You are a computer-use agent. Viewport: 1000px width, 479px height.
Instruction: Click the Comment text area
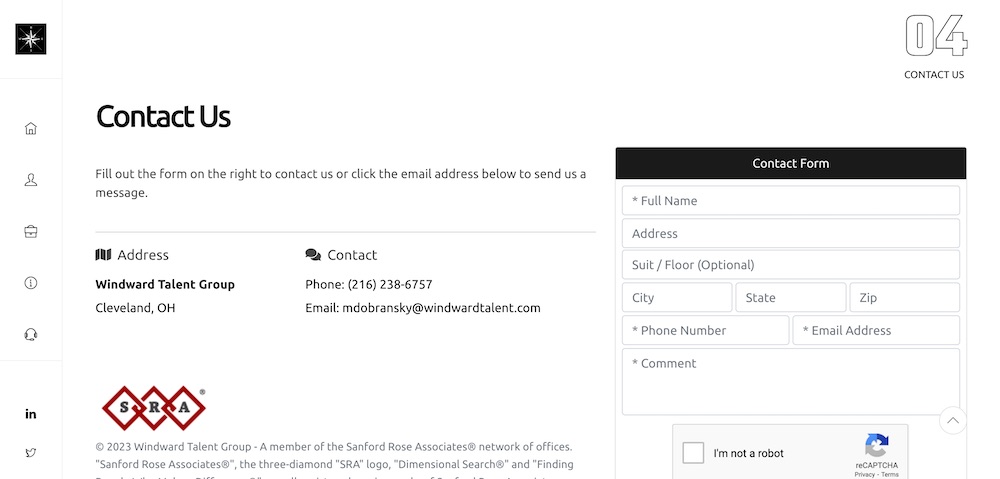(791, 381)
